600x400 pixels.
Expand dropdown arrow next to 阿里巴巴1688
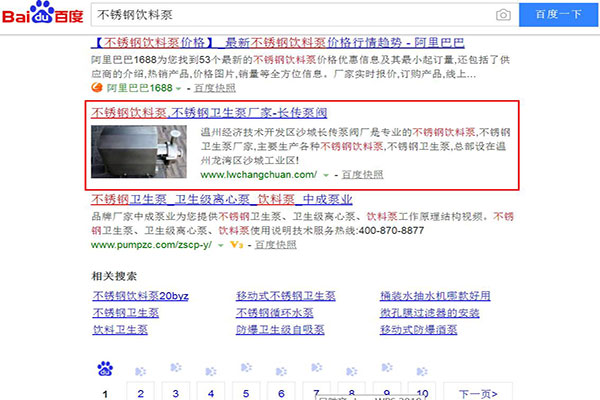(178, 88)
